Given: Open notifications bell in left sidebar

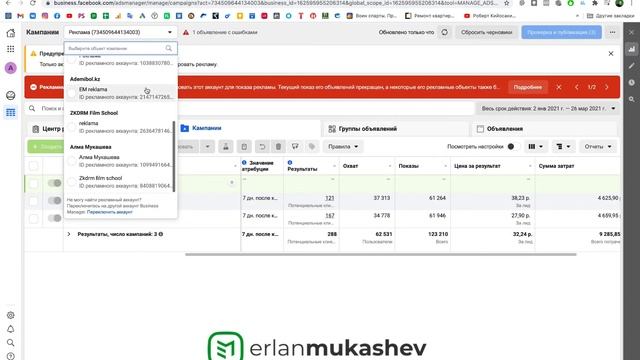Looking at the screenshot, I should [11, 329].
